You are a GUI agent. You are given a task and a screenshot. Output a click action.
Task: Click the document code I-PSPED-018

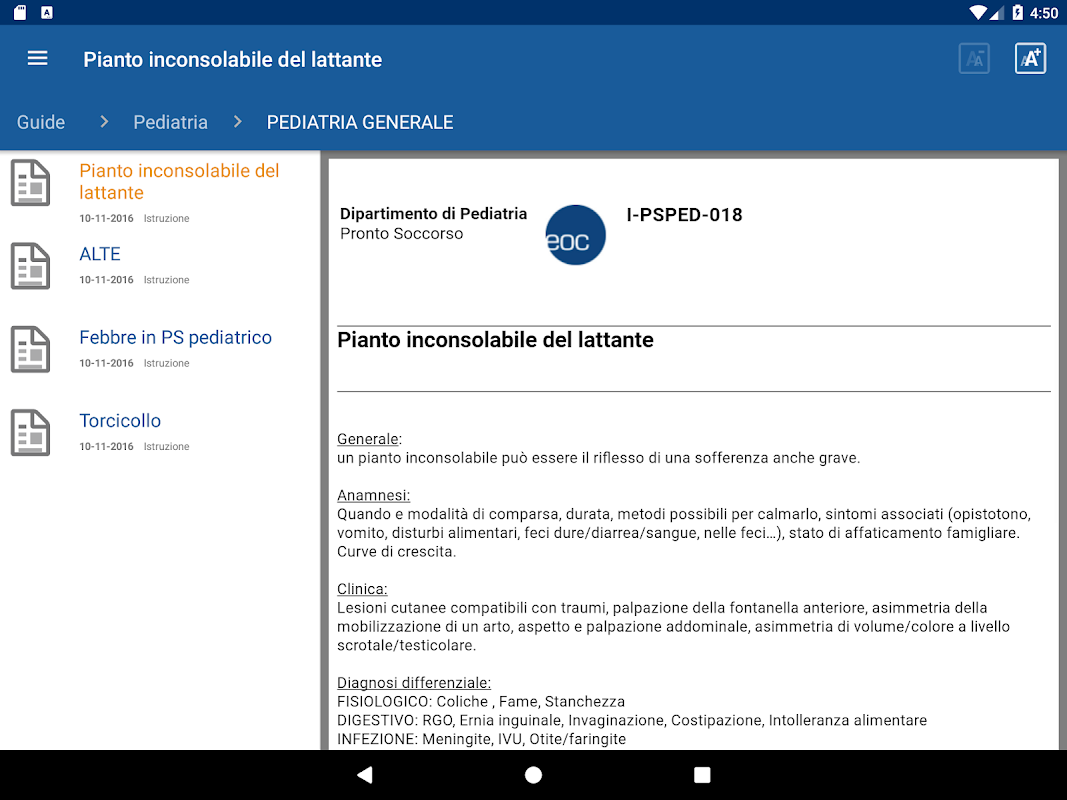[x=684, y=215]
